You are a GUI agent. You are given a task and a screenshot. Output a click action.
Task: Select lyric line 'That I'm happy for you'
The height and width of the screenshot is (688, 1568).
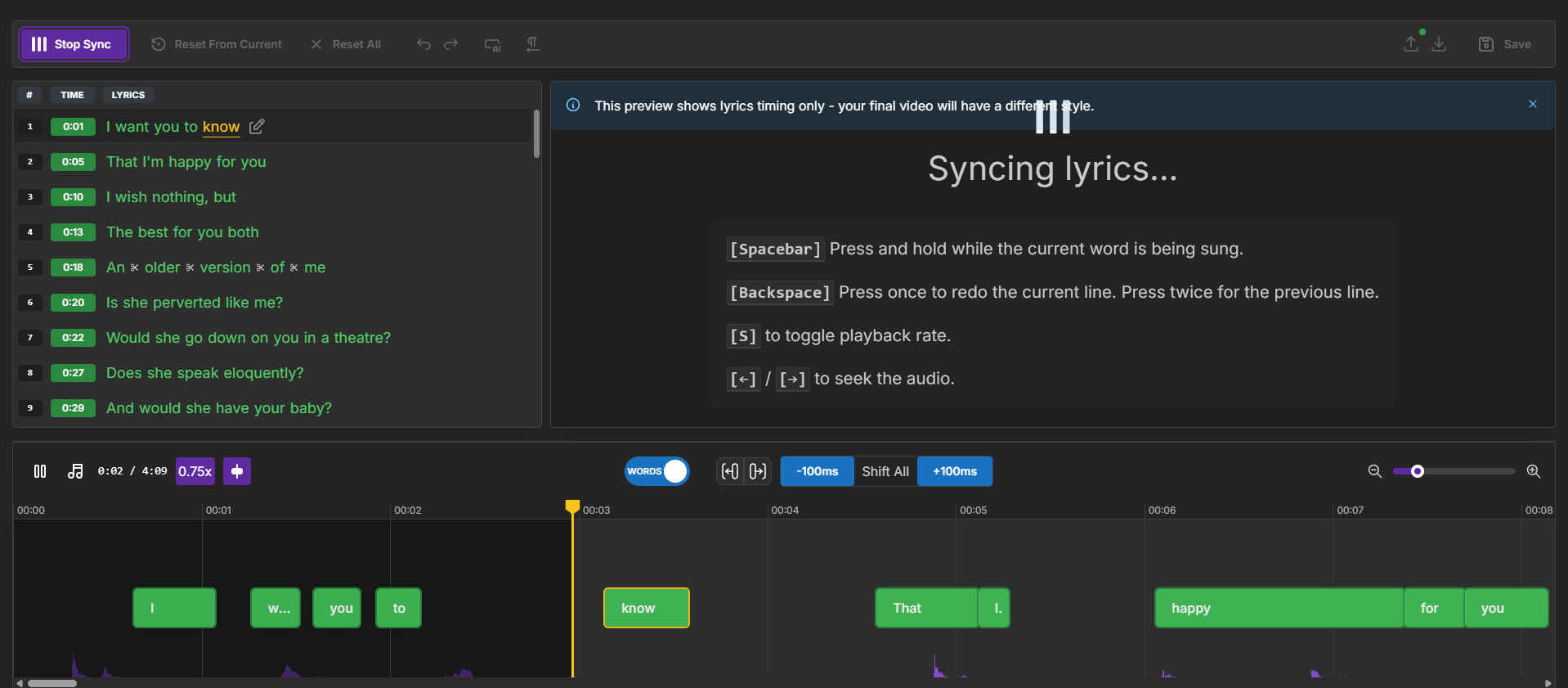186,162
